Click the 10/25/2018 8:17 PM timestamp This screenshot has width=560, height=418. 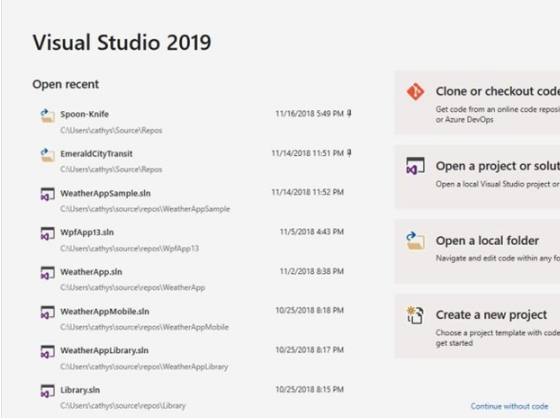[309, 349]
